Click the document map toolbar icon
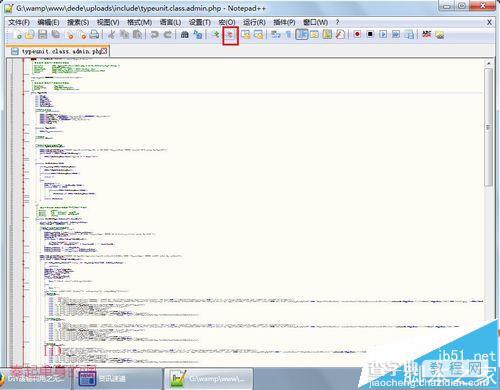 (327, 35)
